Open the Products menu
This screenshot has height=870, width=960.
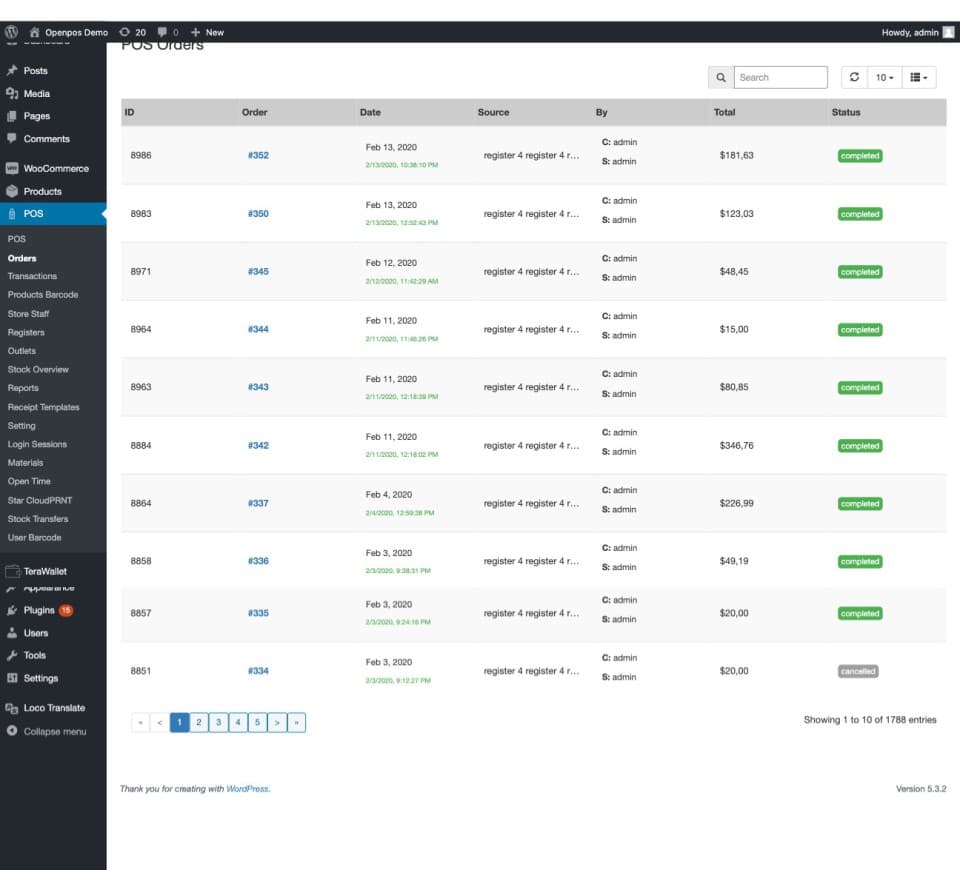[x=42, y=192]
